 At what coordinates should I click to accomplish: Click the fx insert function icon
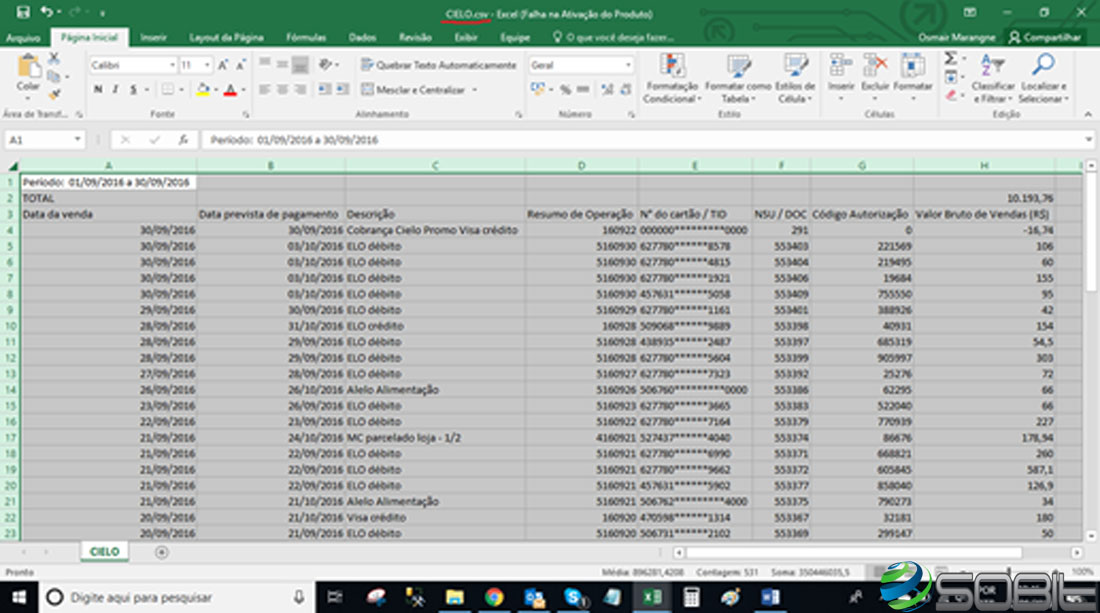(x=183, y=140)
